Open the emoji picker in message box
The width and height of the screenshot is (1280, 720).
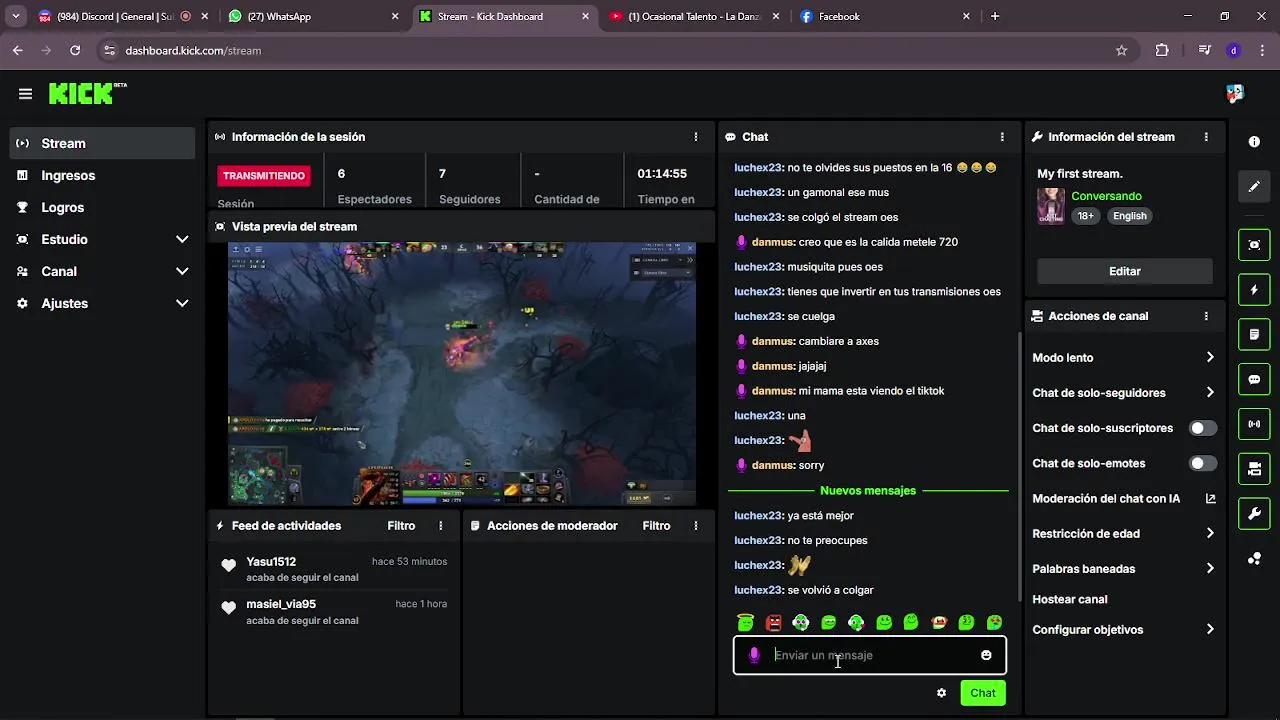pos(986,655)
